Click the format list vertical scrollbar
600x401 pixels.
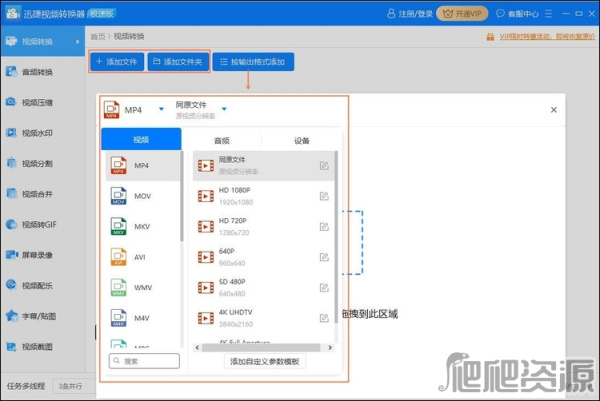pos(182,196)
